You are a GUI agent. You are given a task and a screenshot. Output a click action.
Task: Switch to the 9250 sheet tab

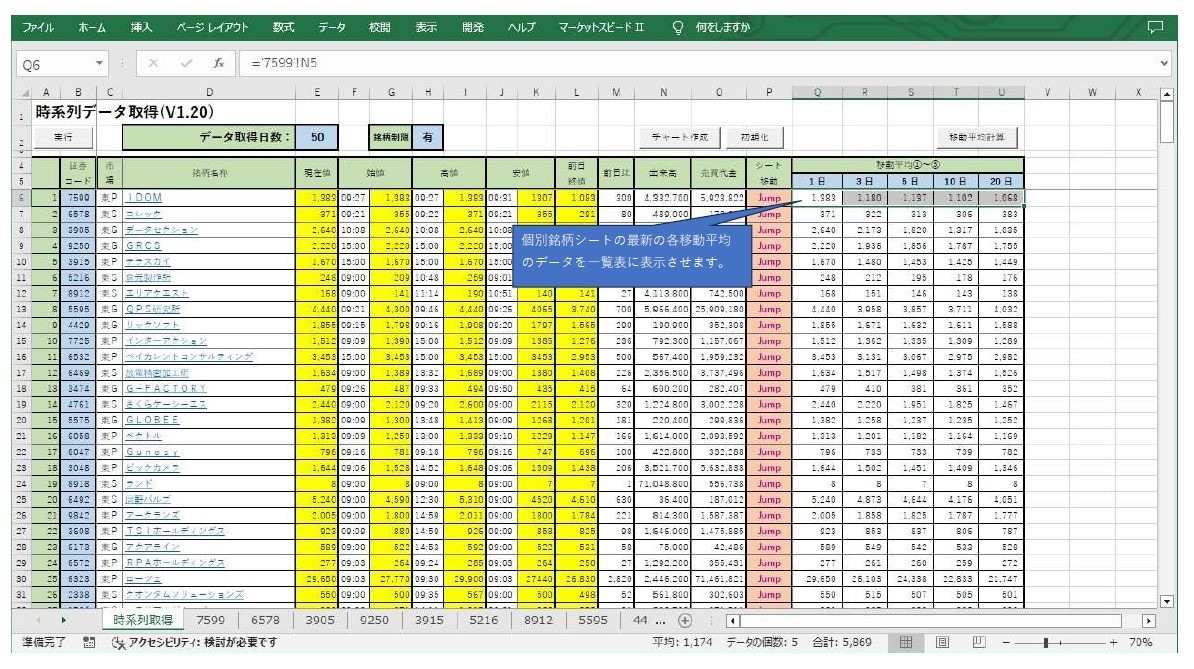[374, 620]
